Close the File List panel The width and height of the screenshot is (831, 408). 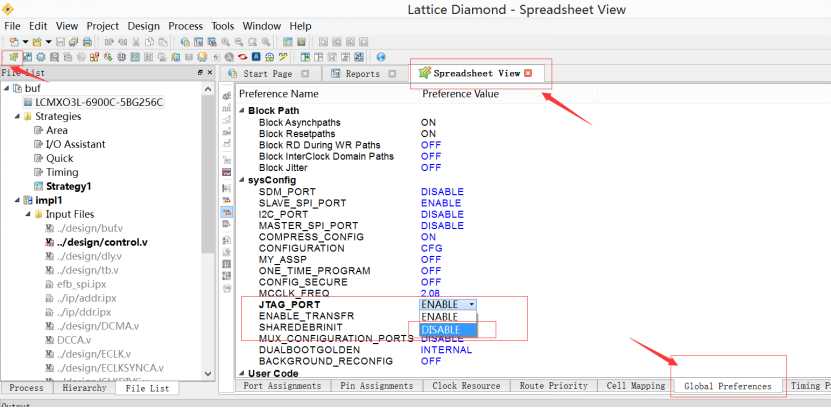click(x=210, y=73)
